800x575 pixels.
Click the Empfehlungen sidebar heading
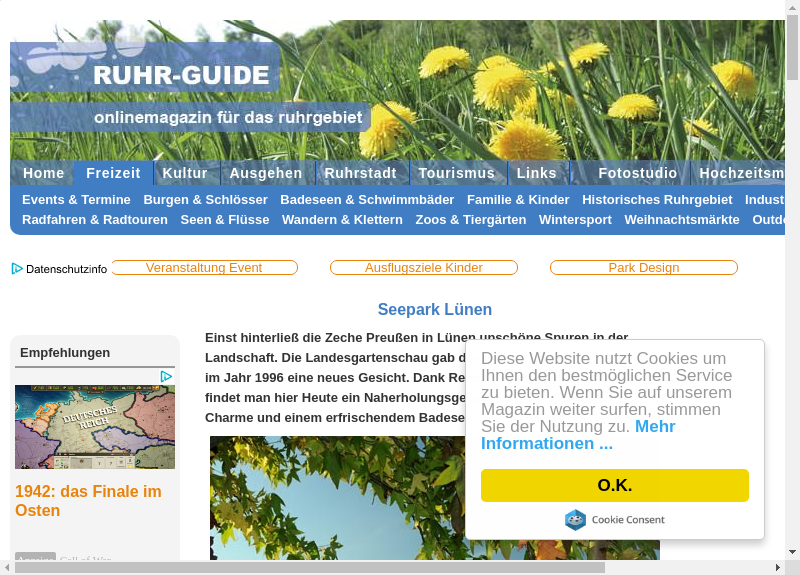(x=65, y=353)
